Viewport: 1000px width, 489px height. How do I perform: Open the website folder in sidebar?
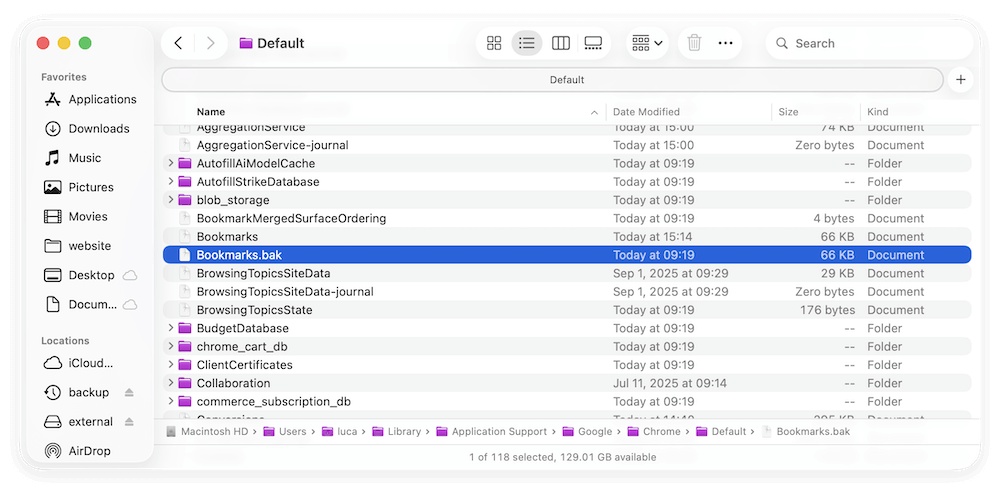[77, 246]
